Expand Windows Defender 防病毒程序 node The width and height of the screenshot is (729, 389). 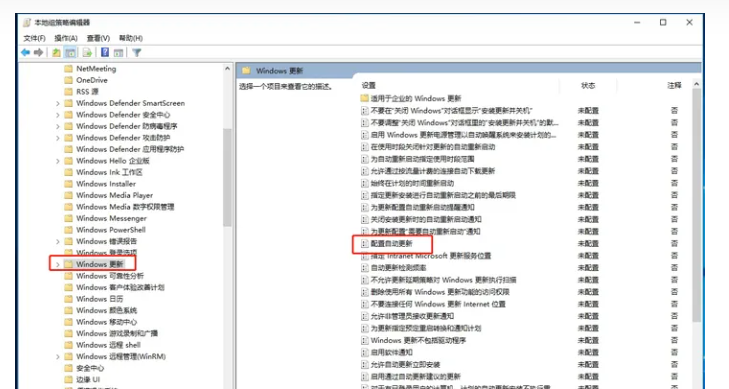[x=58, y=126]
